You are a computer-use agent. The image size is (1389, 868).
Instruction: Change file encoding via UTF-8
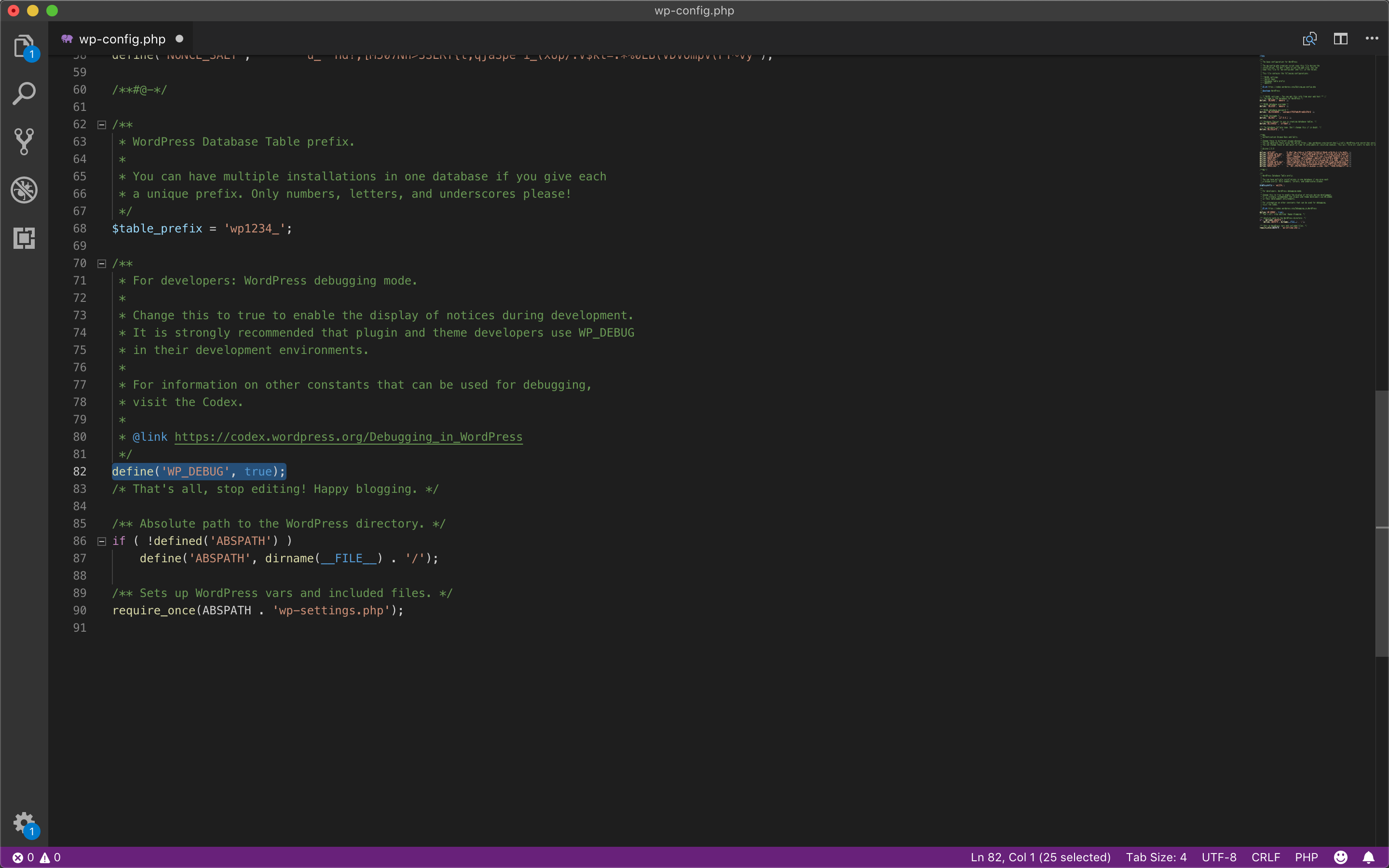[x=1219, y=857]
